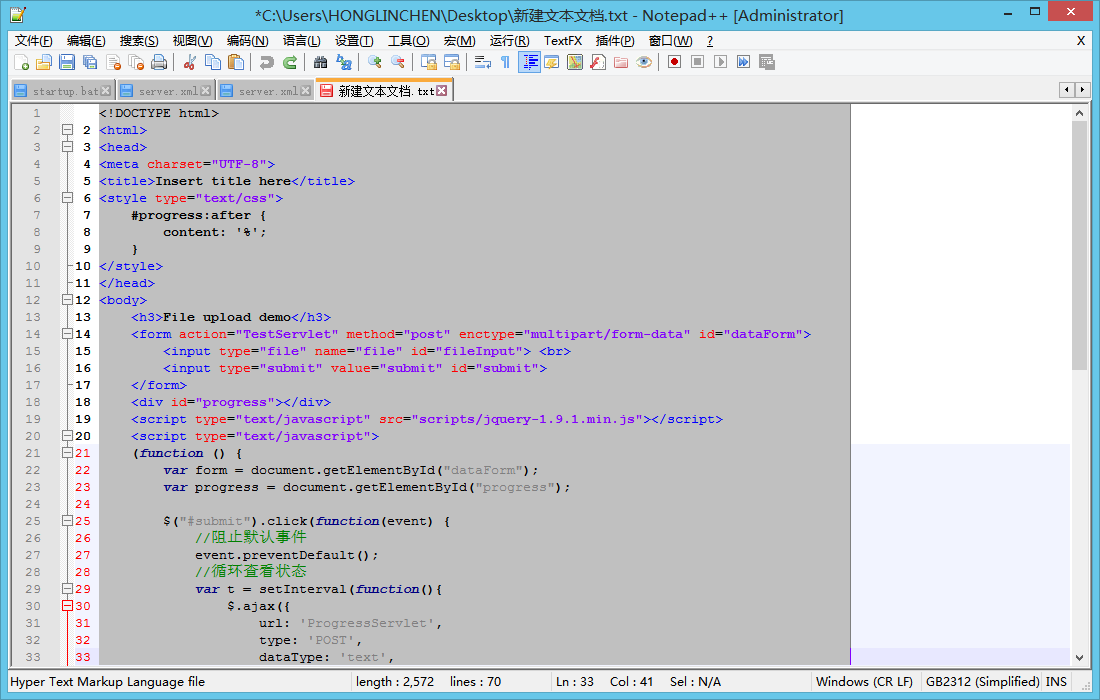Print the document with printer icon

pos(159,62)
